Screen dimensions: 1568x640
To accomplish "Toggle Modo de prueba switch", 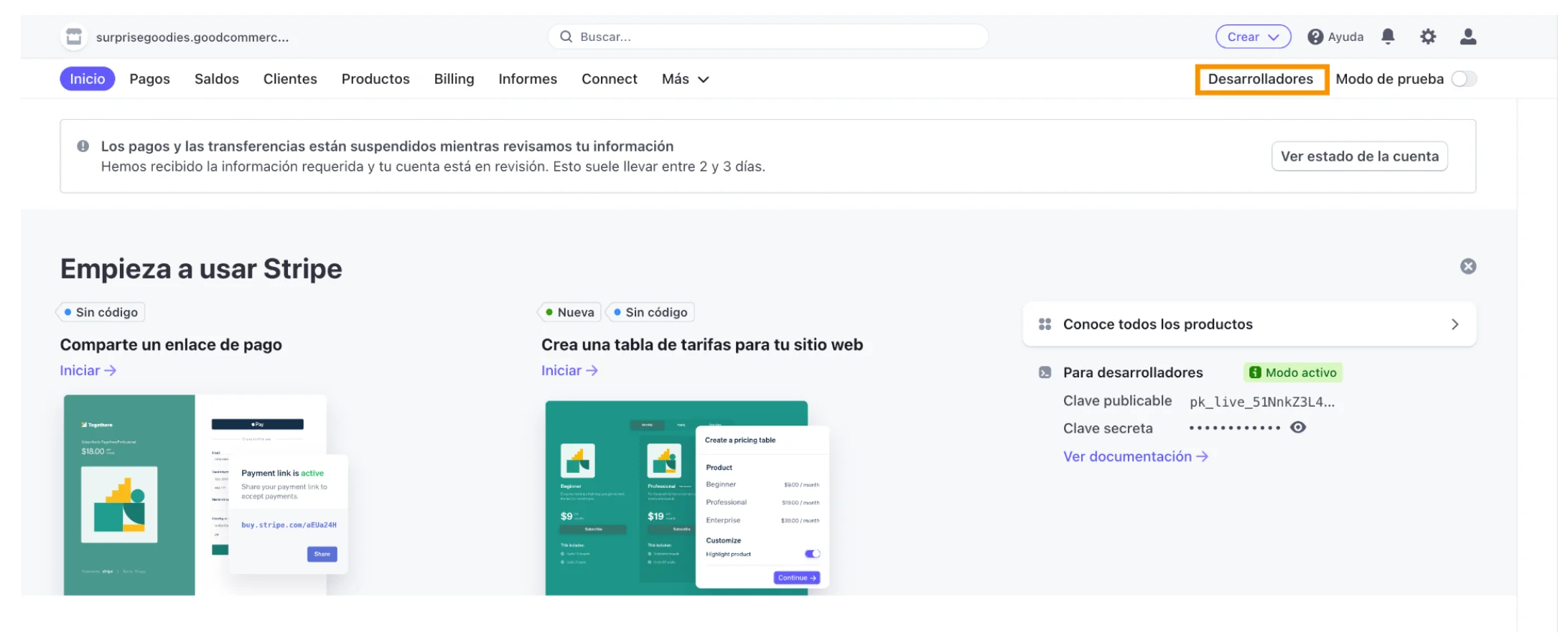I will (x=1464, y=79).
